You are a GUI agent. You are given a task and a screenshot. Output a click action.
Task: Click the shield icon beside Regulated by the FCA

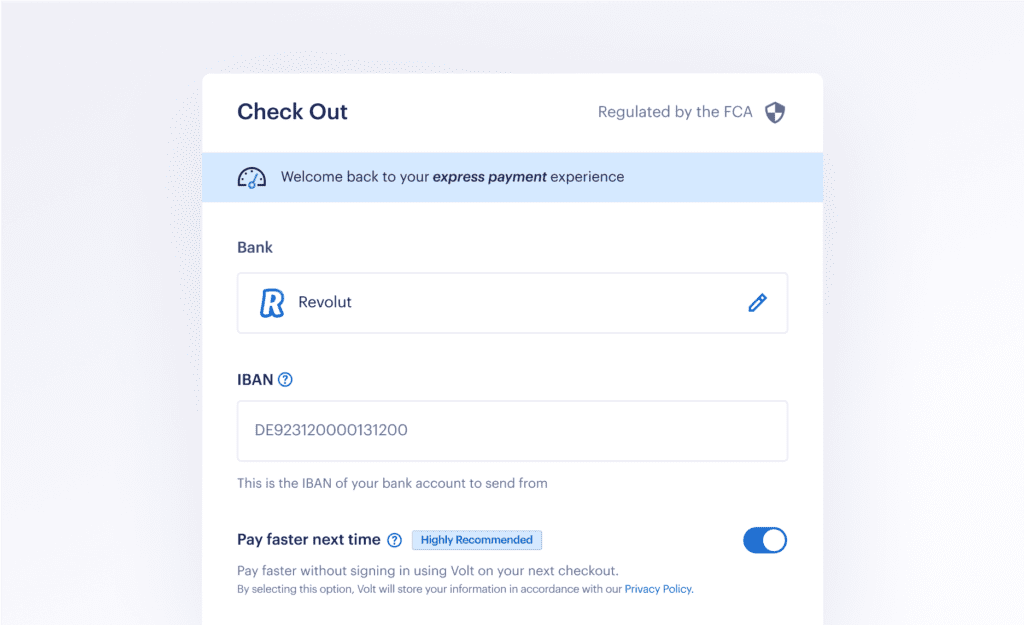coord(775,112)
